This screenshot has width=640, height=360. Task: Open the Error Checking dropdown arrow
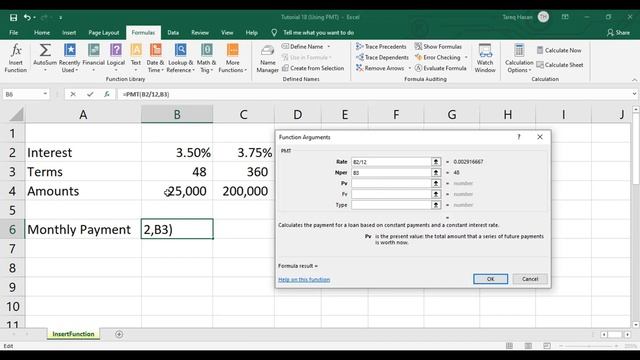466,58
